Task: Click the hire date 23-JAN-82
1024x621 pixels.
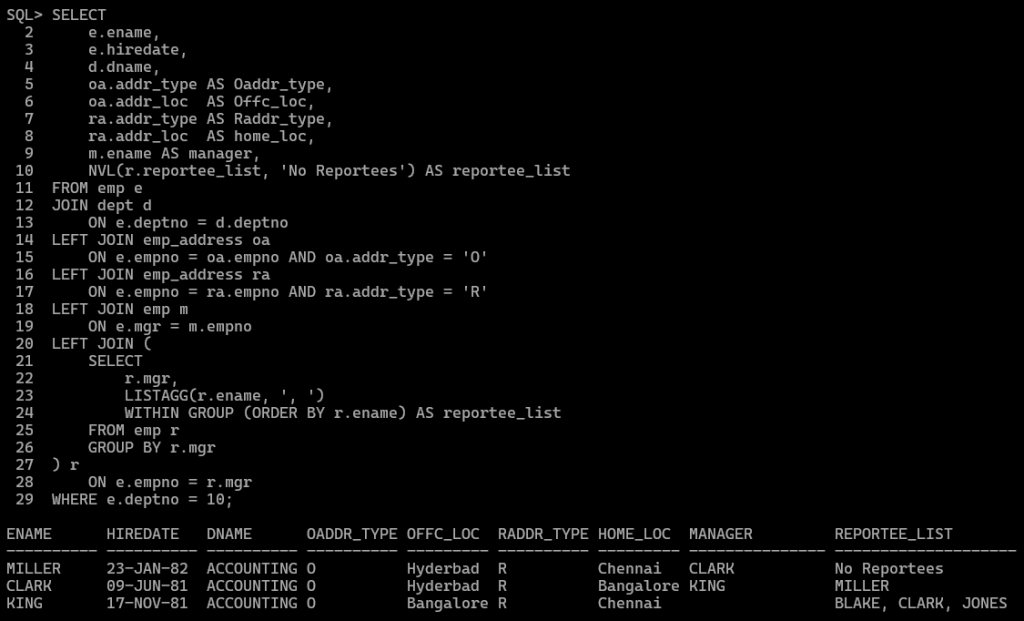Action: [147, 569]
